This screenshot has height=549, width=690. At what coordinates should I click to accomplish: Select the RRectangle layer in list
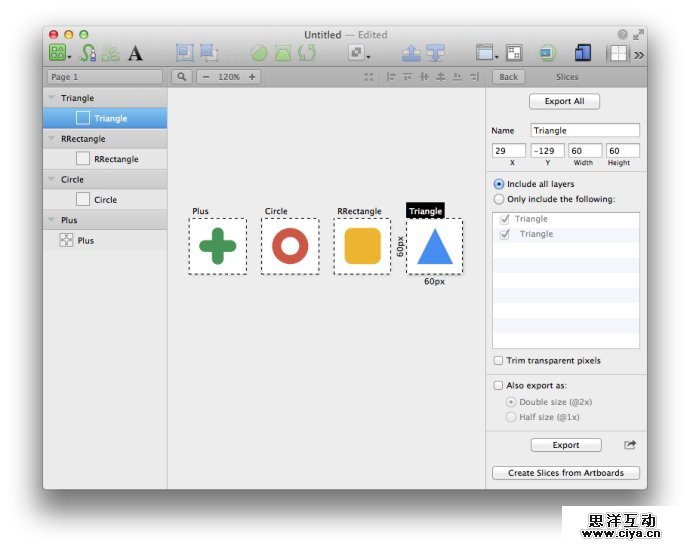(115, 159)
